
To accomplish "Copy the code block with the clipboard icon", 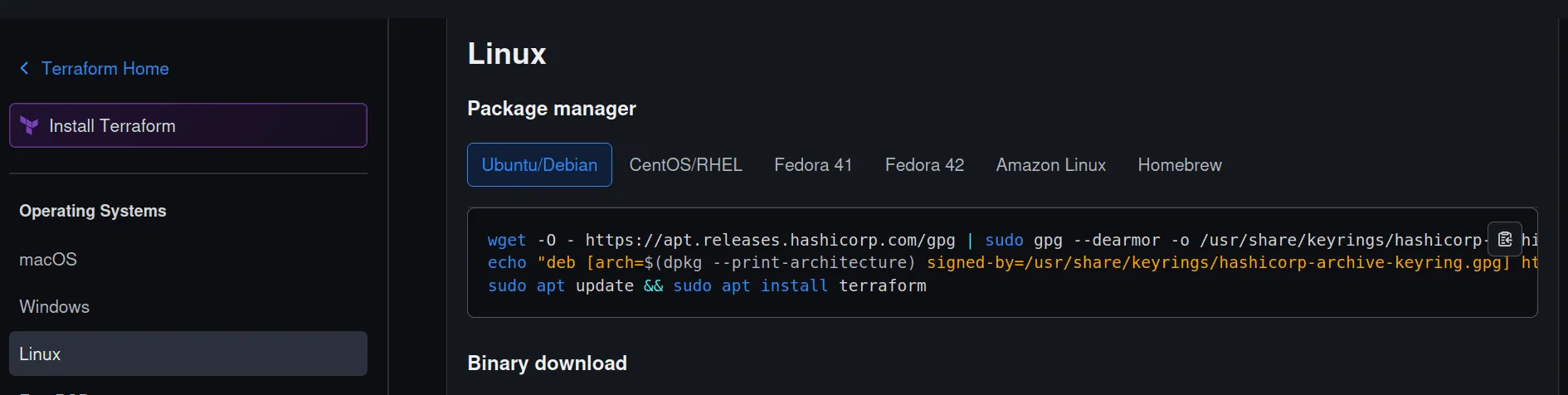I will pos(1505,239).
